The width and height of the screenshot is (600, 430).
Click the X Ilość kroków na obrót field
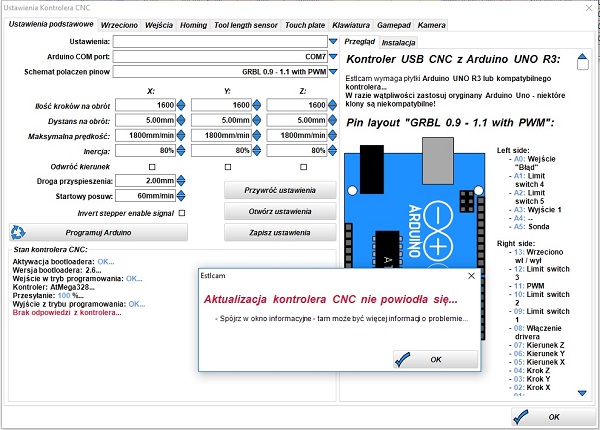(x=145, y=105)
